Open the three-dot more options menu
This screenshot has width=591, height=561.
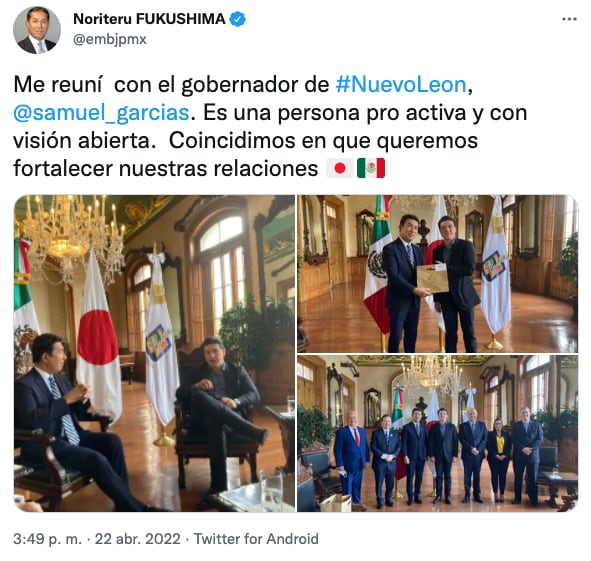point(569,19)
